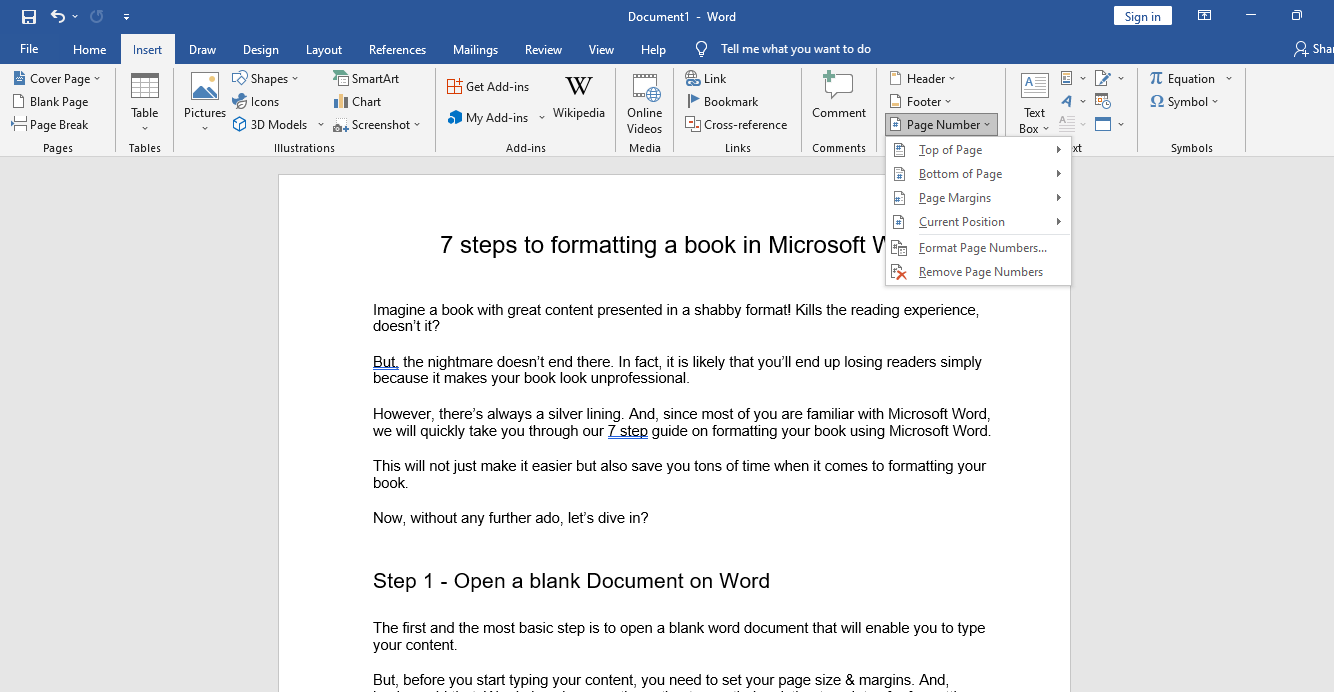The width and height of the screenshot is (1334, 692).
Task: Open the Symbol dropdown
Action: (1185, 102)
